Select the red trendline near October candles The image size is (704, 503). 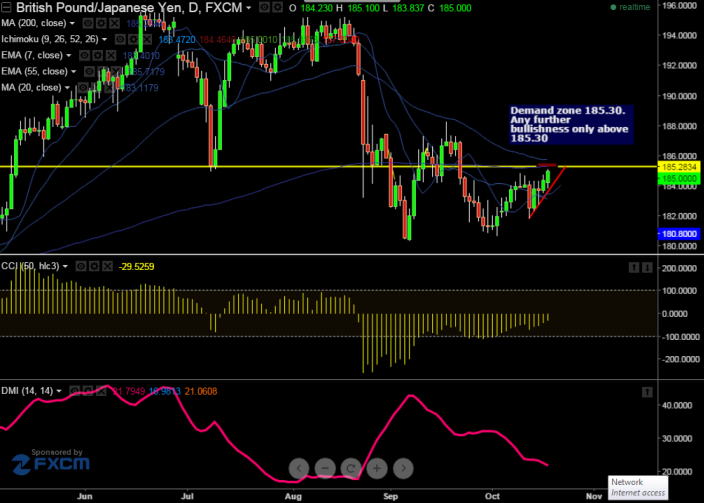(547, 193)
